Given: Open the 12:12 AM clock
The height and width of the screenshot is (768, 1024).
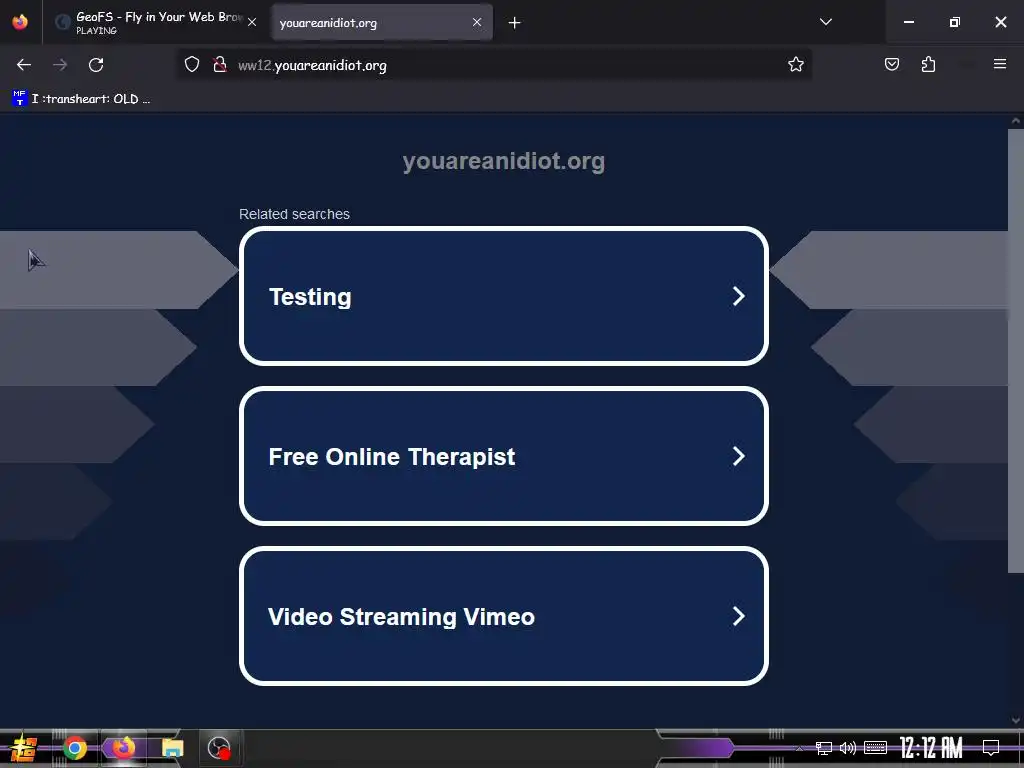Looking at the screenshot, I should point(931,747).
